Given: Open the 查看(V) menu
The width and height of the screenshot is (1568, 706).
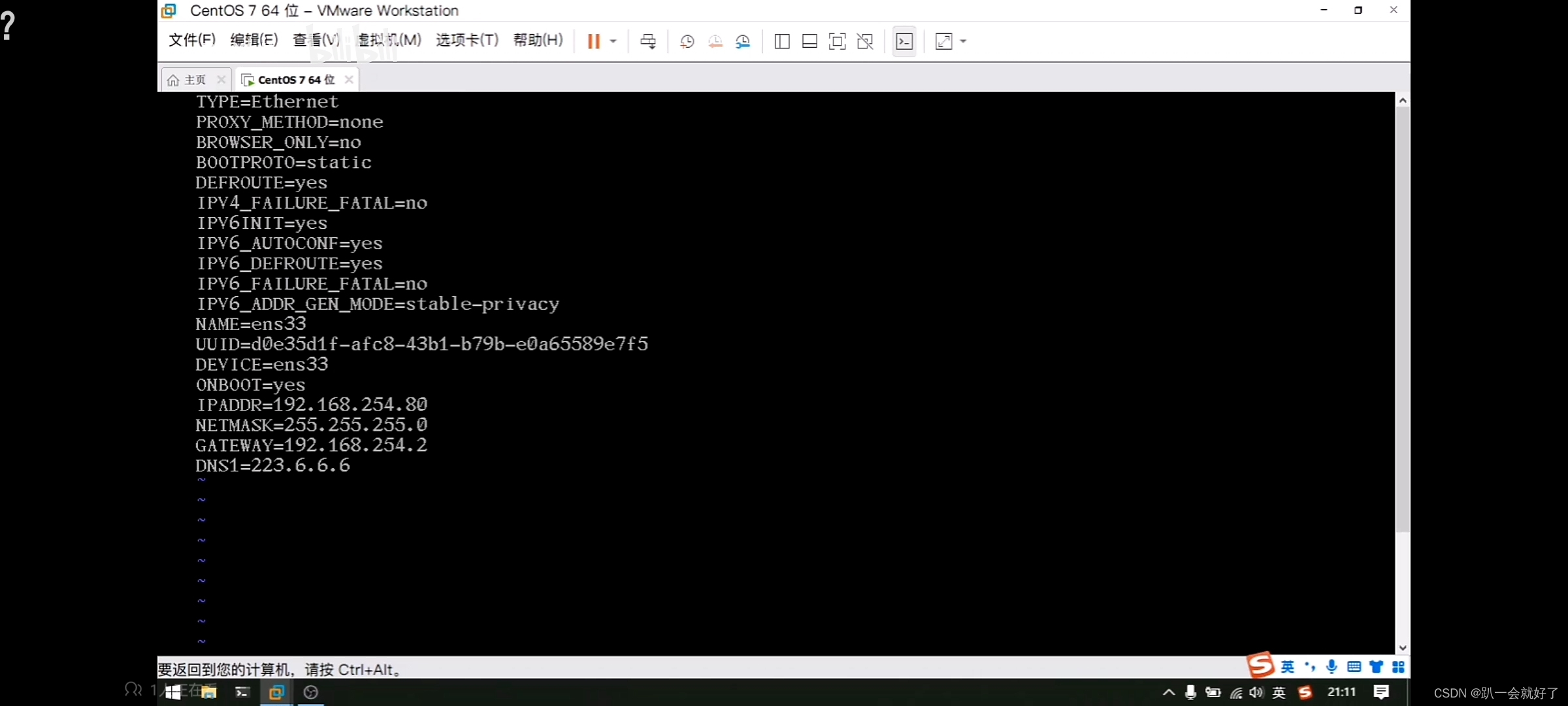Looking at the screenshot, I should (x=316, y=40).
